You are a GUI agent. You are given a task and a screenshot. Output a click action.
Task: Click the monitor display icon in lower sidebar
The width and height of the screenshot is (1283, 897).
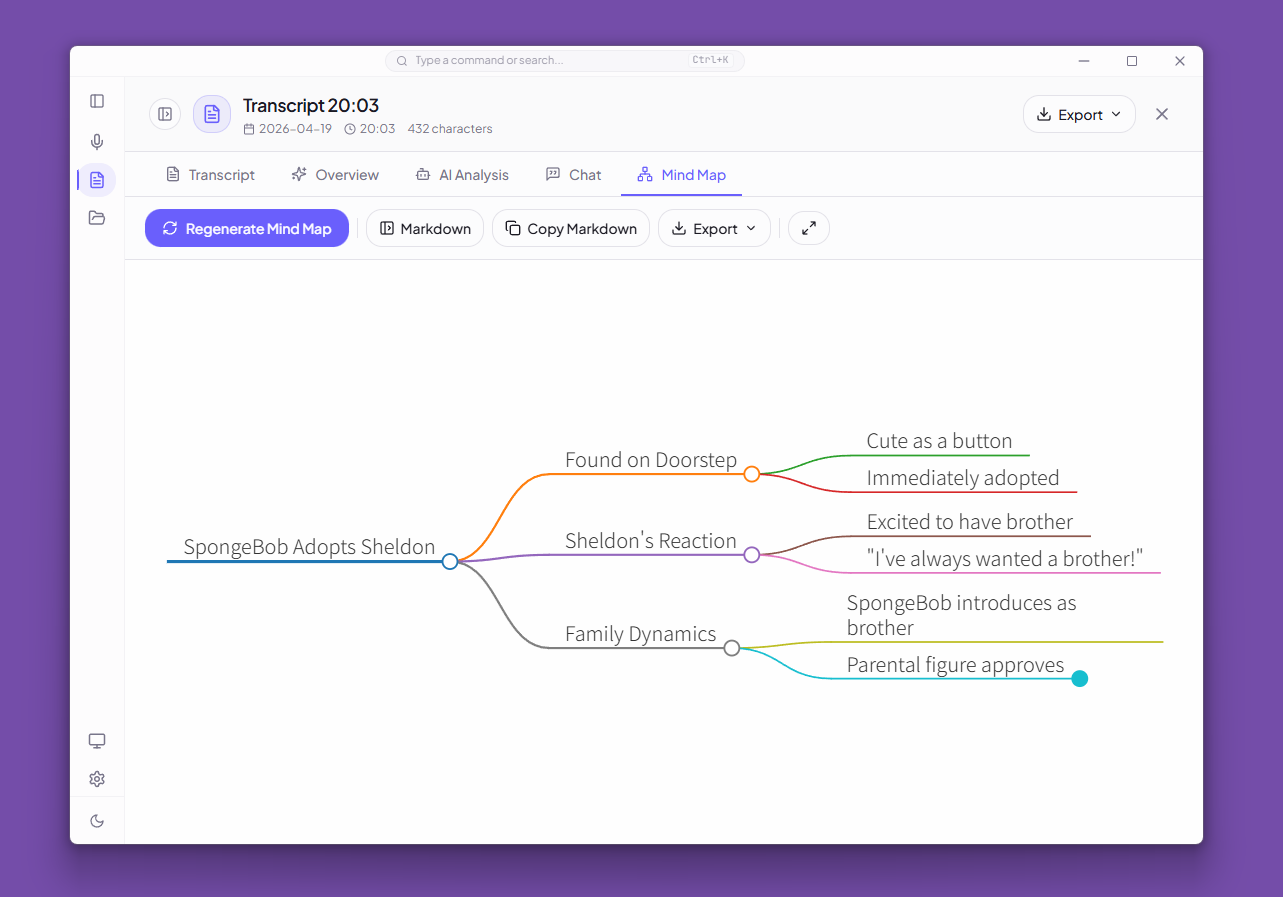(x=97, y=740)
